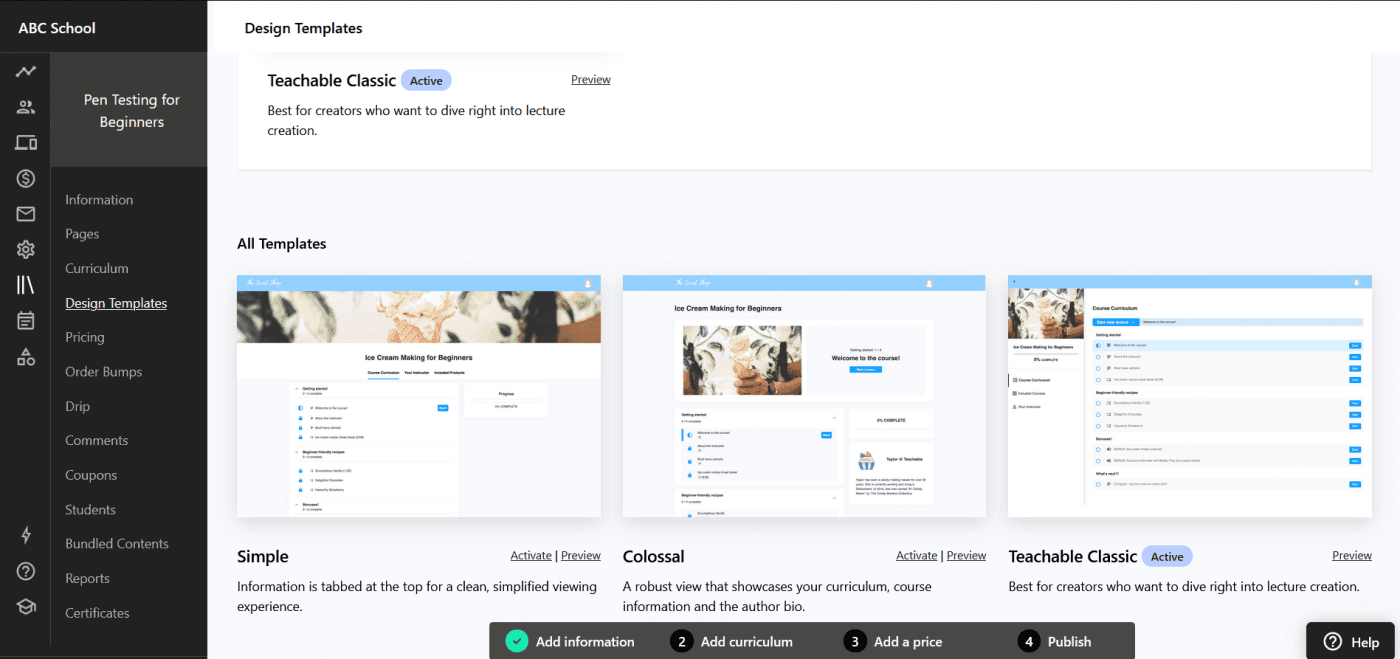The height and width of the screenshot is (659, 1400).
Task: Activate the Simple template
Action: click(531, 556)
